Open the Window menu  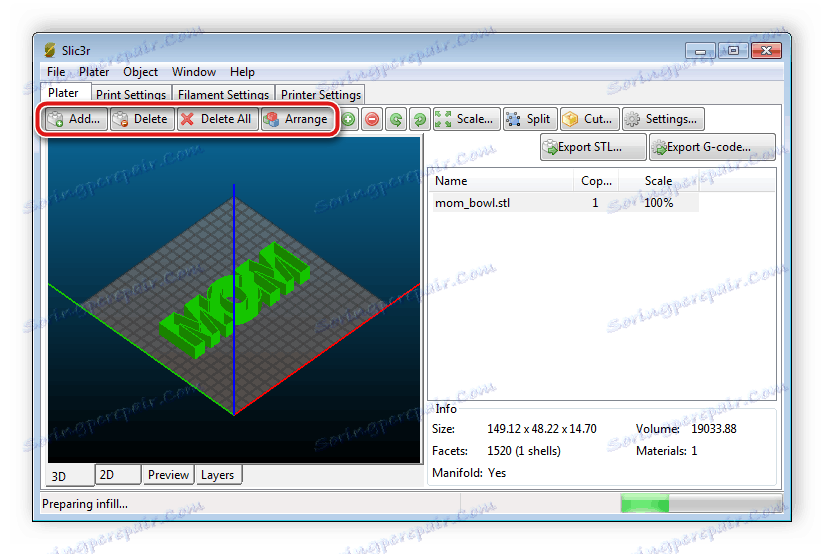tap(194, 72)
